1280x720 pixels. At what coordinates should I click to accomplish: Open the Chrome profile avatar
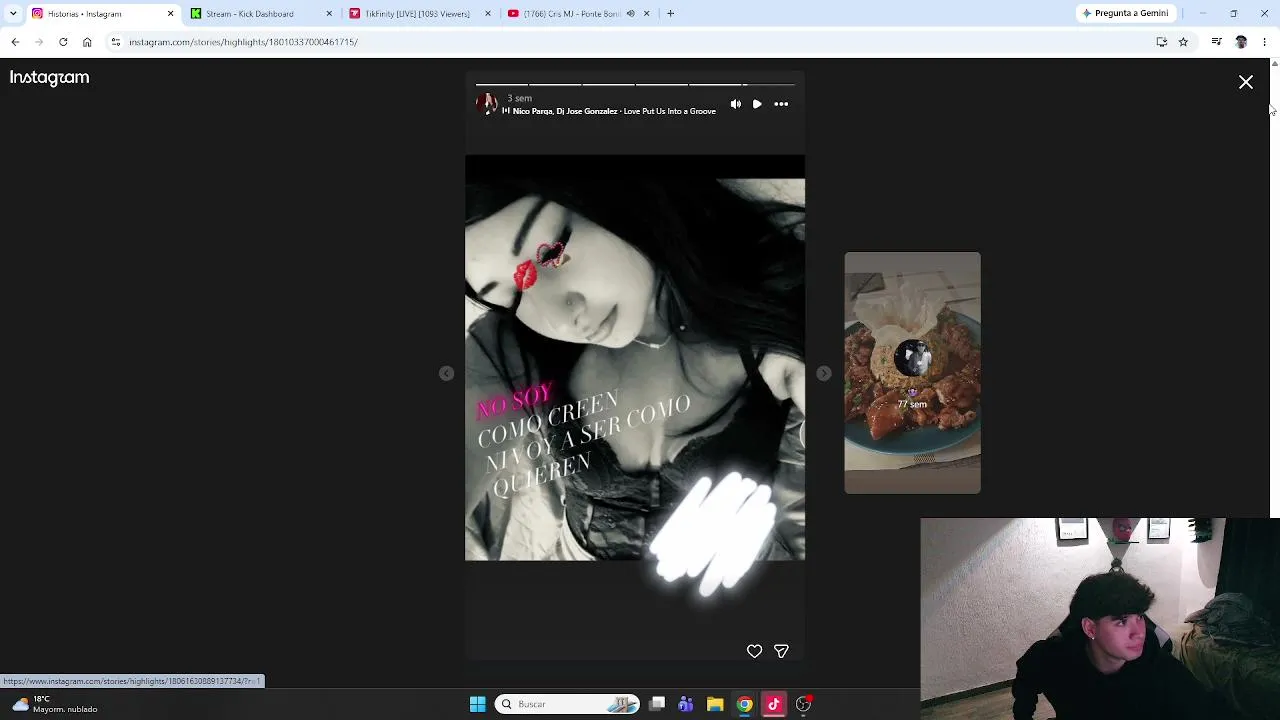(1241, 42)
